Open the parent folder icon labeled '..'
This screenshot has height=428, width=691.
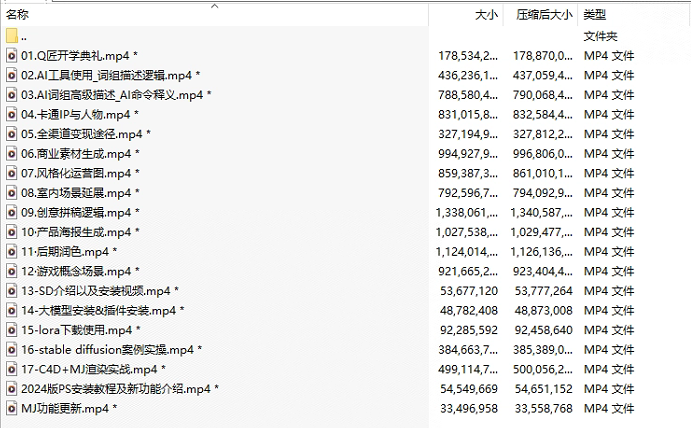[x=12, y=36]
